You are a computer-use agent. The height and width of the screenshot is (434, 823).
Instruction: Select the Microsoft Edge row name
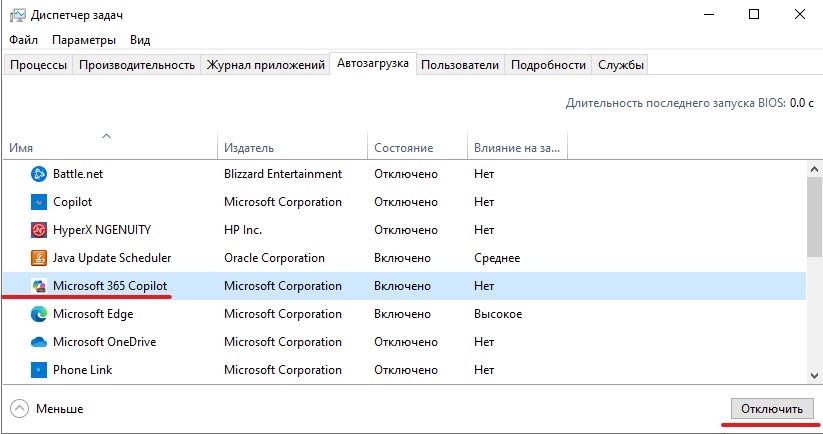tap(93, 314)
